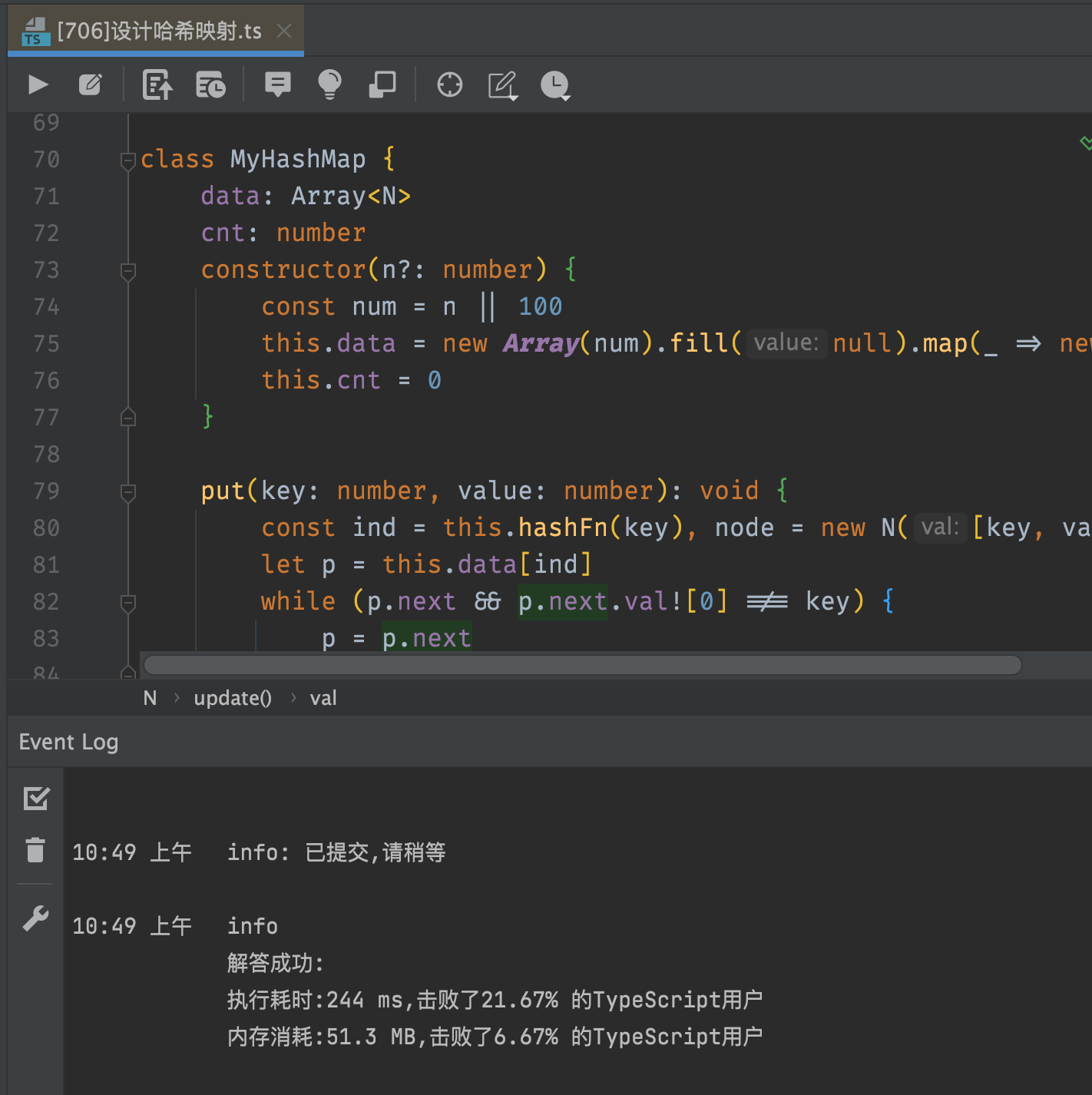Click the overlapping windows toolbar icon

coord(382,84)
